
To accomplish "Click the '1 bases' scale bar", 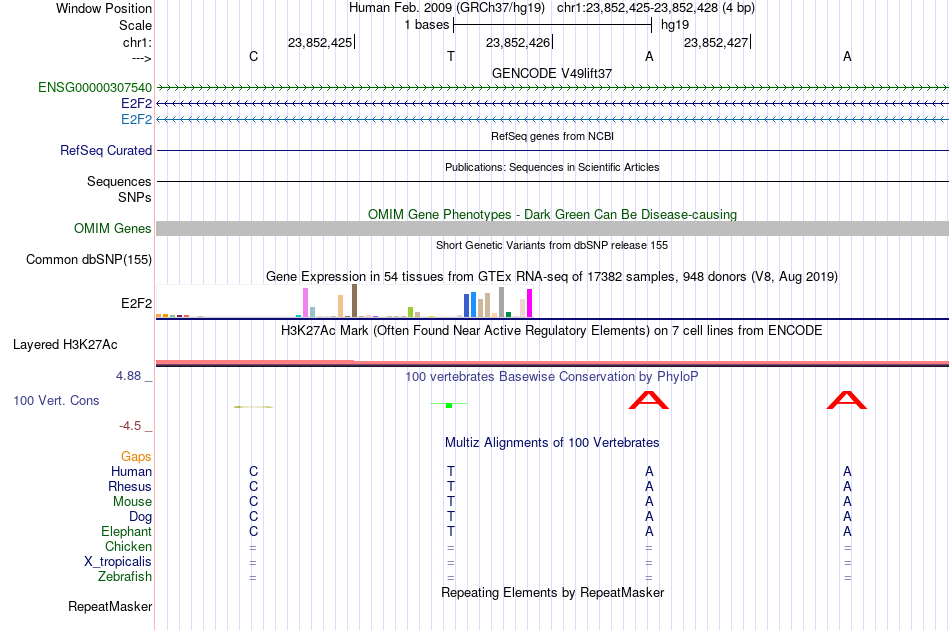I will click(x=553, y=25).
